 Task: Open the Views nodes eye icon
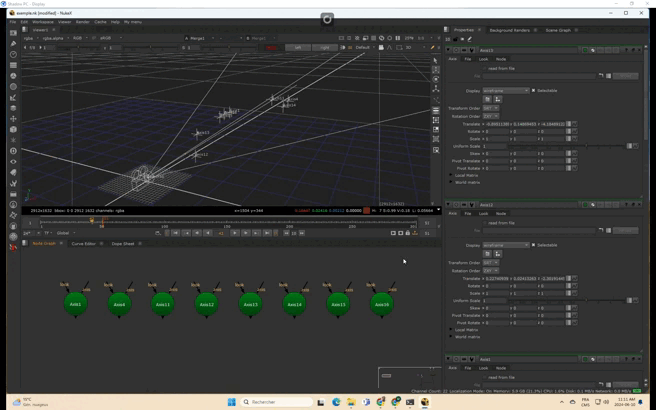[x=13, y=161]
